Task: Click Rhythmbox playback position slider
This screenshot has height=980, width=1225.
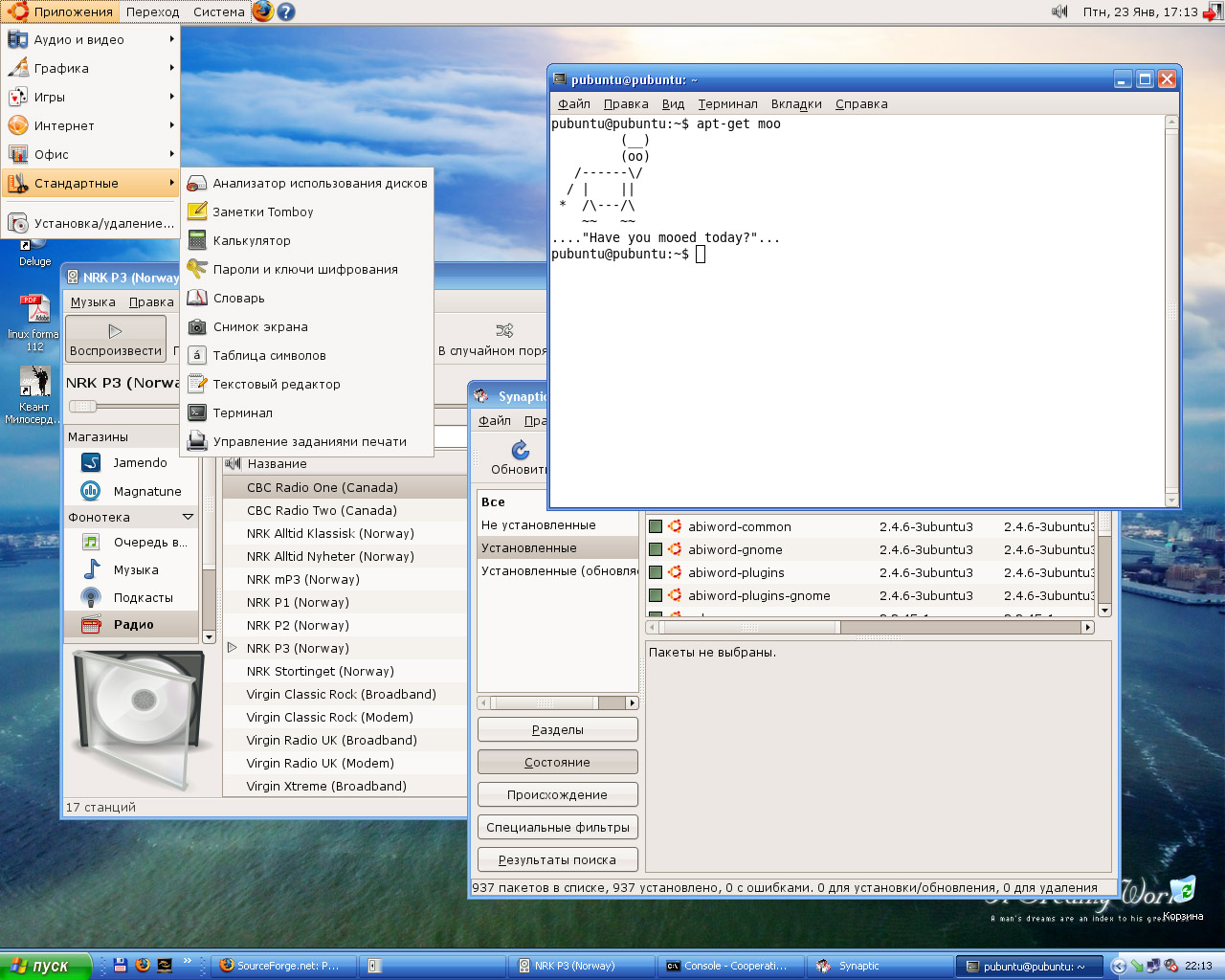Action: click(x=83, y=406)
